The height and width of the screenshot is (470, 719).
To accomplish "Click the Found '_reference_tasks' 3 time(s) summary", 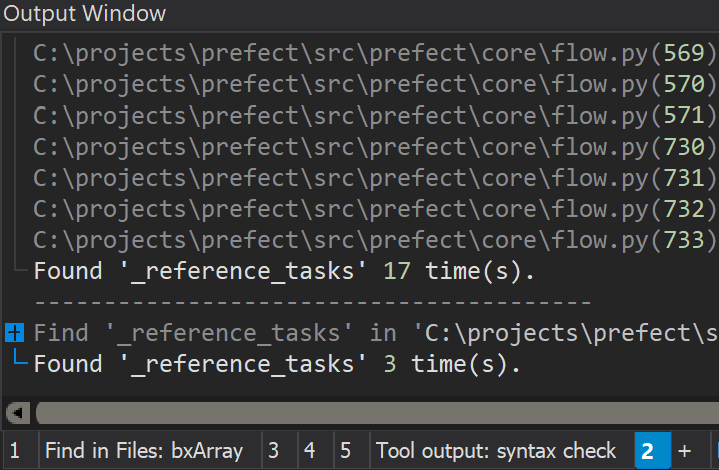I will point(277,364).
